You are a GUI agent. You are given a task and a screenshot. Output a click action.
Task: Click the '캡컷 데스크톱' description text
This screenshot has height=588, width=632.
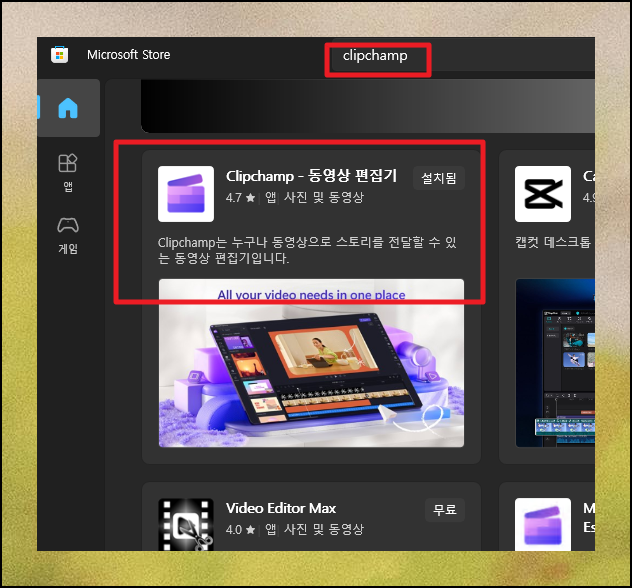(x=553, y=242)
